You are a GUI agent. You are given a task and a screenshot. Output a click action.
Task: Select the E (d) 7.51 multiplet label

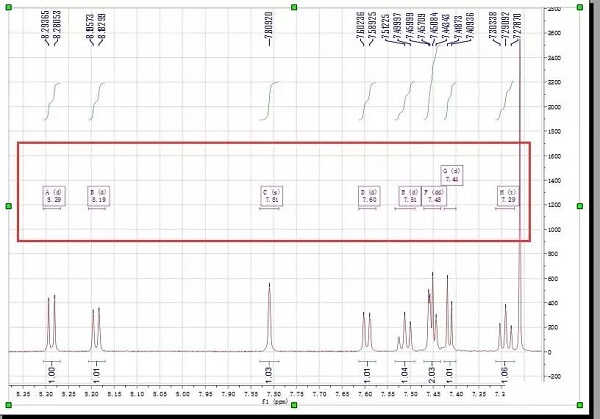click(408, 196)
